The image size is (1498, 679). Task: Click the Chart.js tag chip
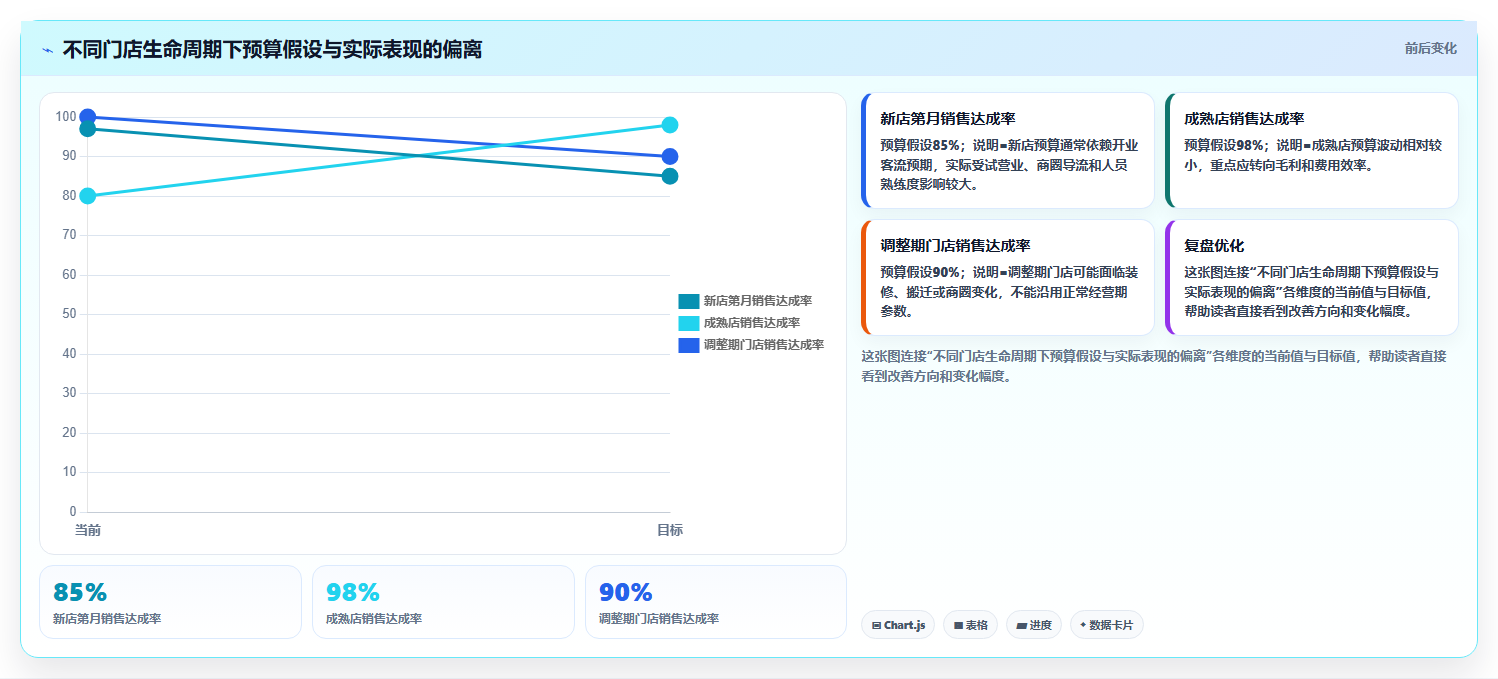click(898, 625)
